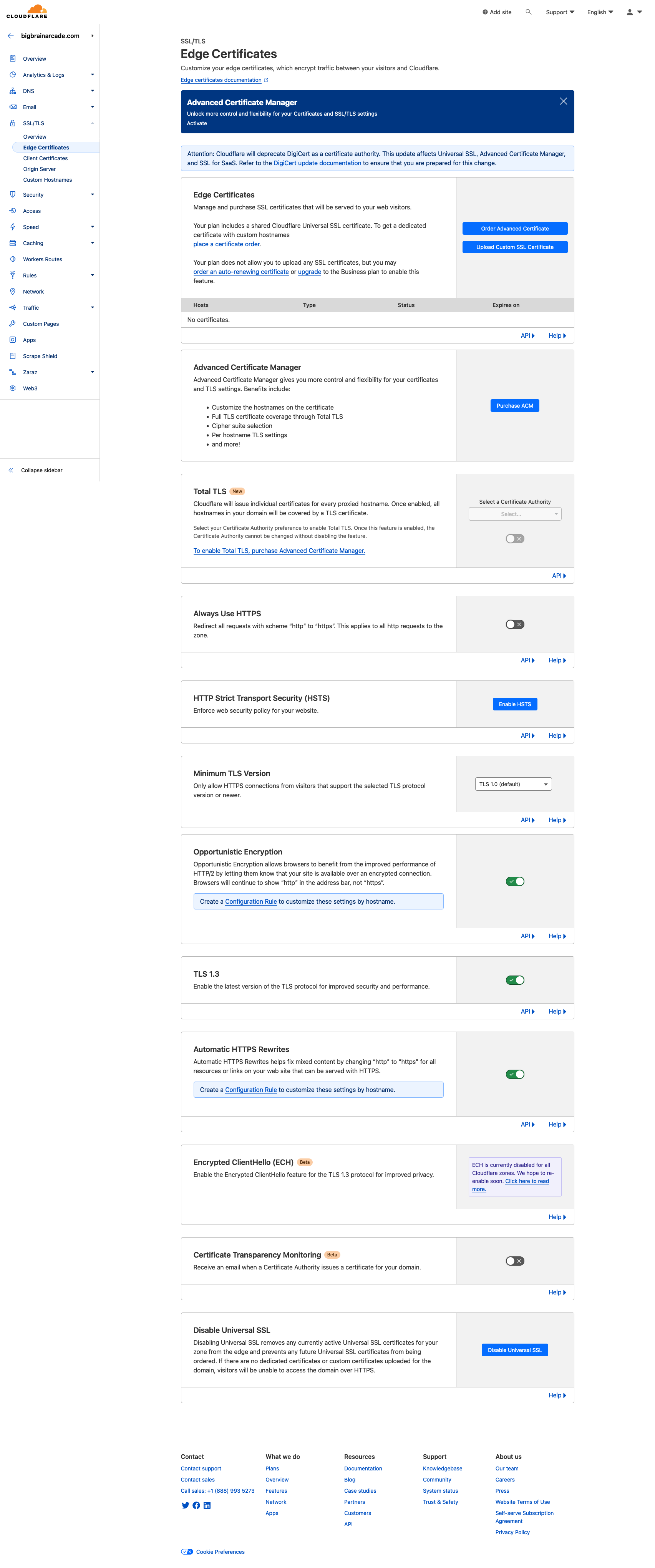Open the DigiCert update documentation link
Image resolution: width=655 pixels, height=1568 pixels.
click(x=317, y=163)
